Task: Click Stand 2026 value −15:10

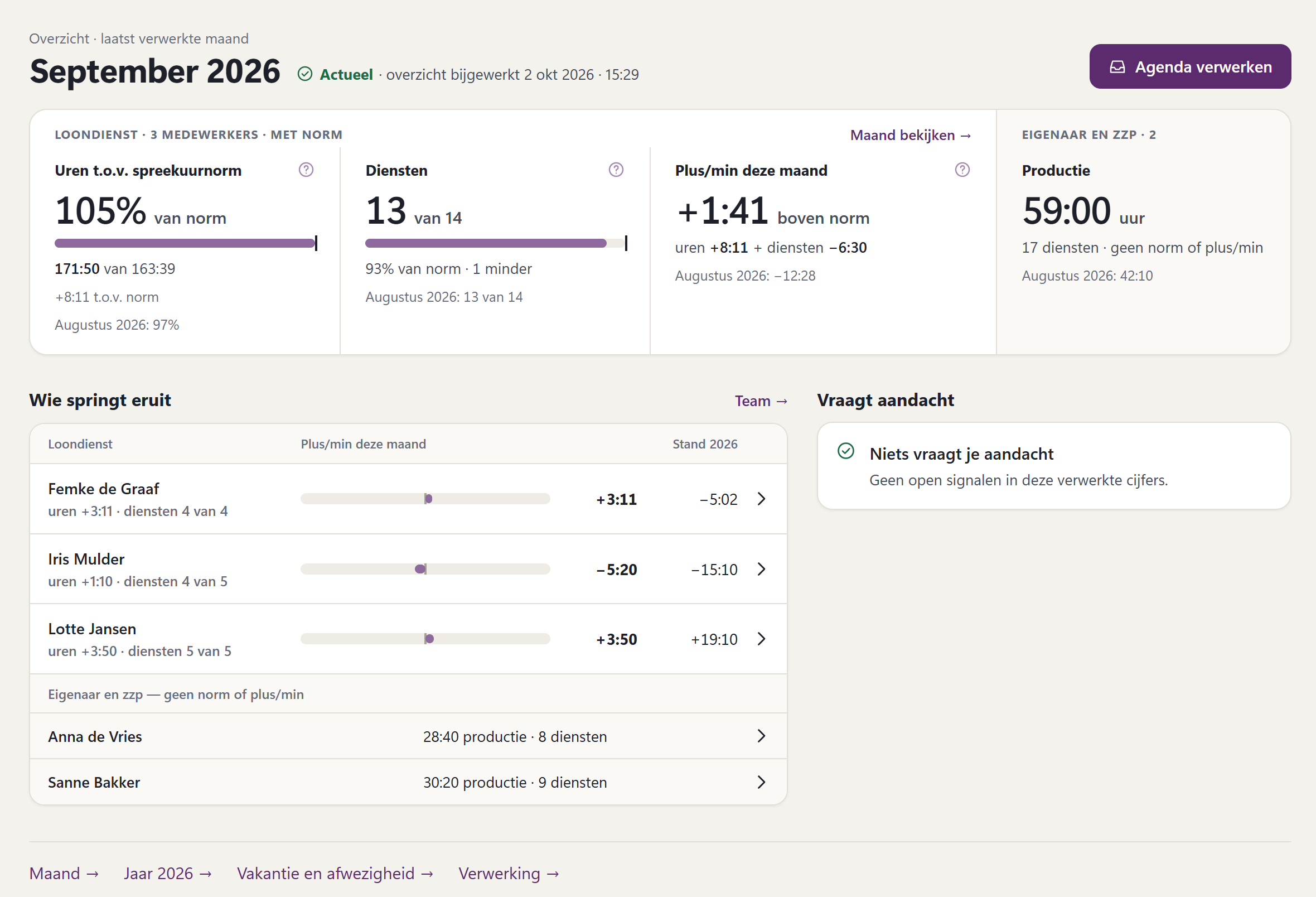Action: coord(714,570)
